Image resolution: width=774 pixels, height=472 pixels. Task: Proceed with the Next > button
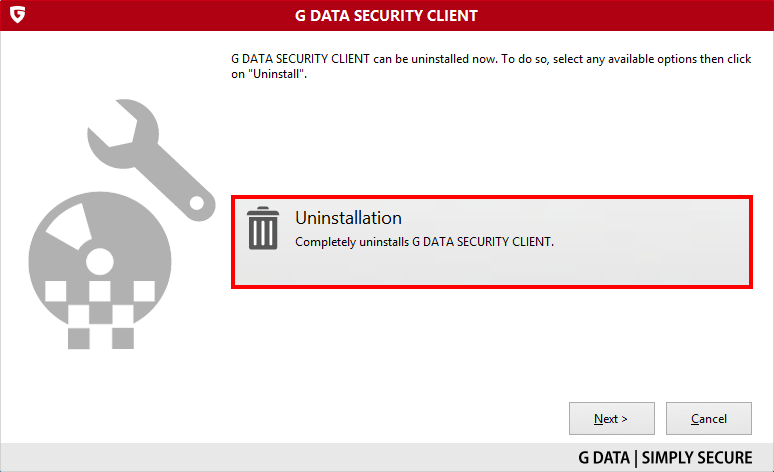click(x=612, y=419)
